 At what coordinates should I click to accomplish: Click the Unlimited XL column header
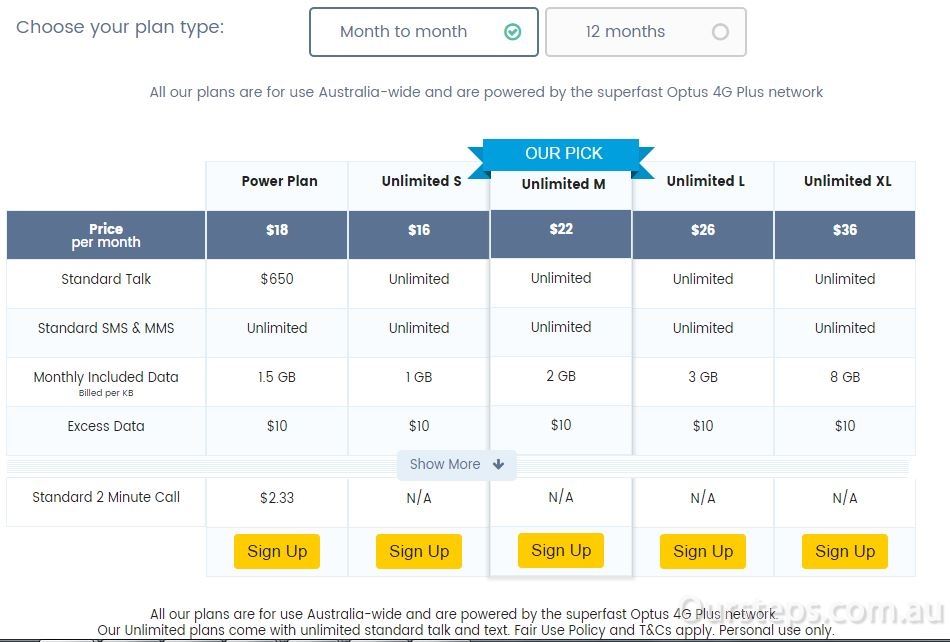848,181
